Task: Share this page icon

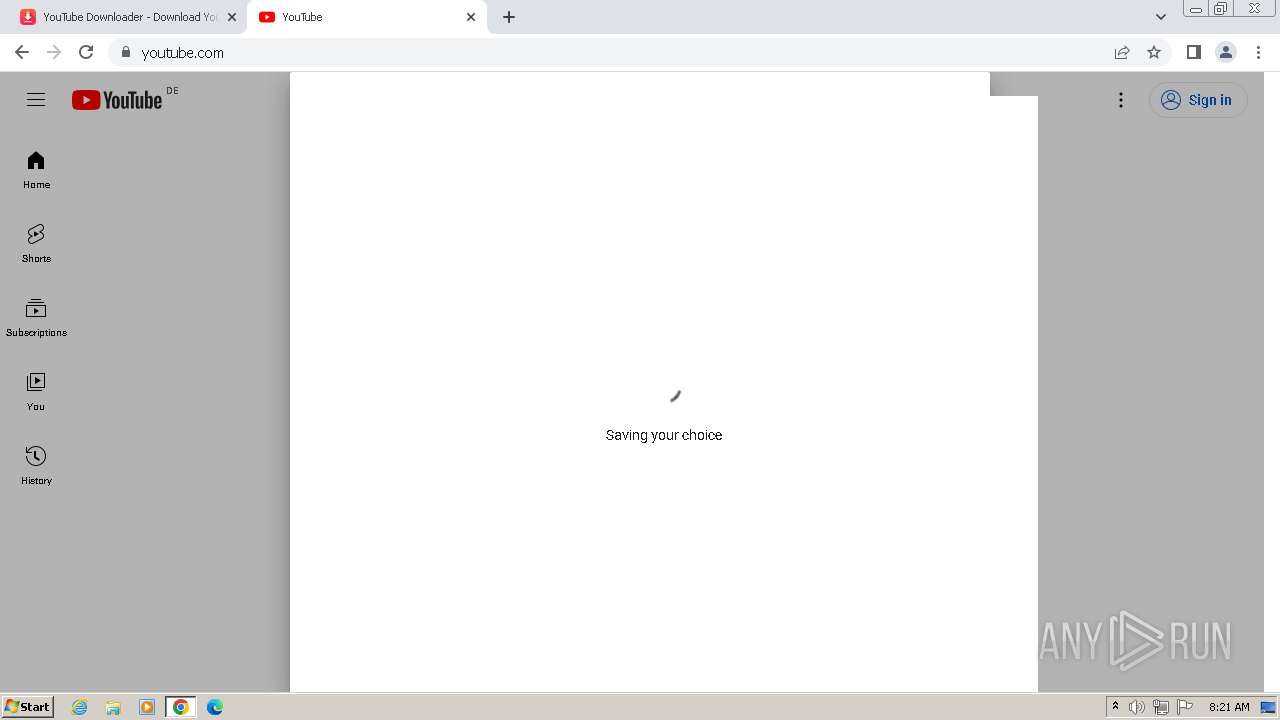Action: (x=1122, y=52)
